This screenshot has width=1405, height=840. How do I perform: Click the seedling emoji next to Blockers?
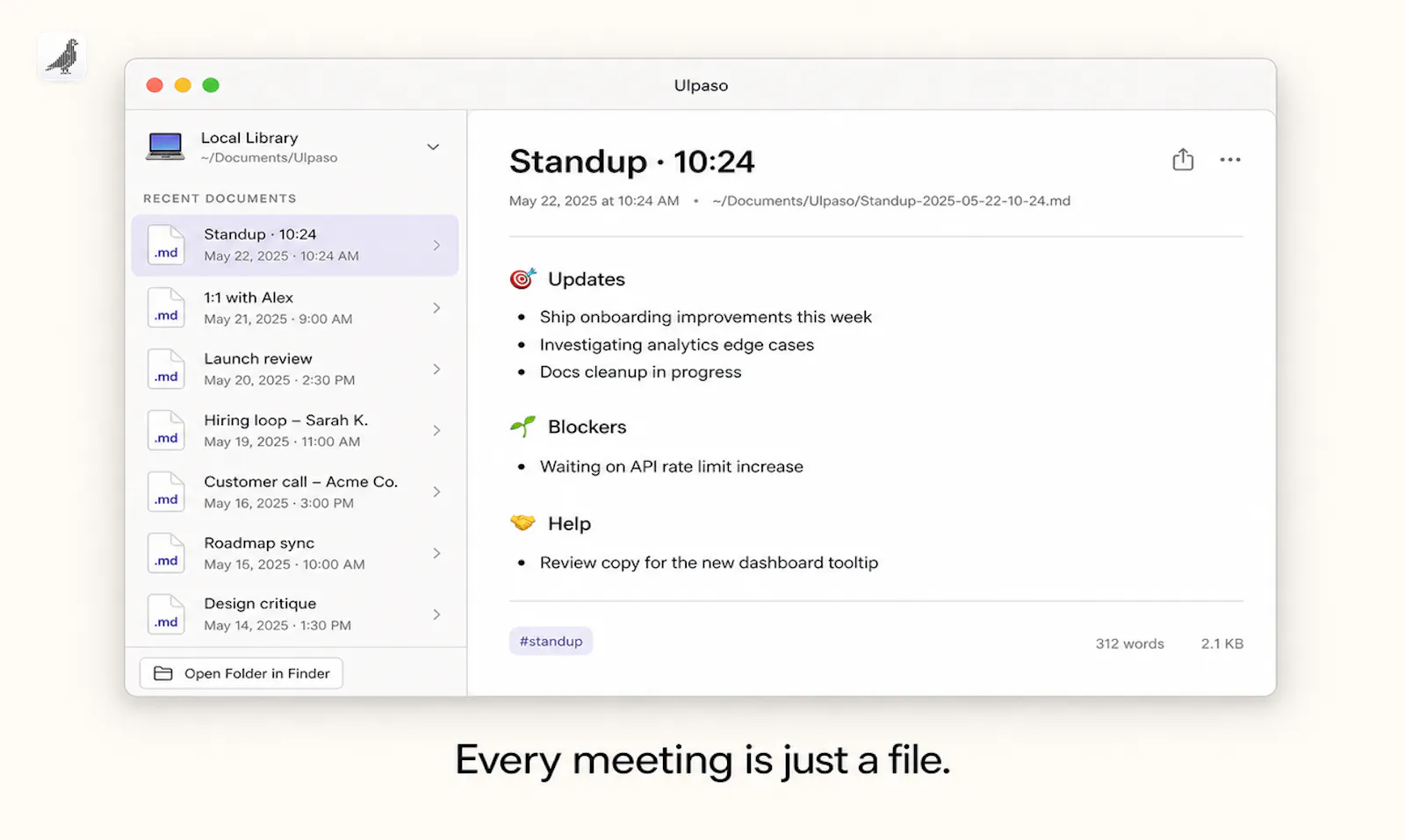point(522,427)
